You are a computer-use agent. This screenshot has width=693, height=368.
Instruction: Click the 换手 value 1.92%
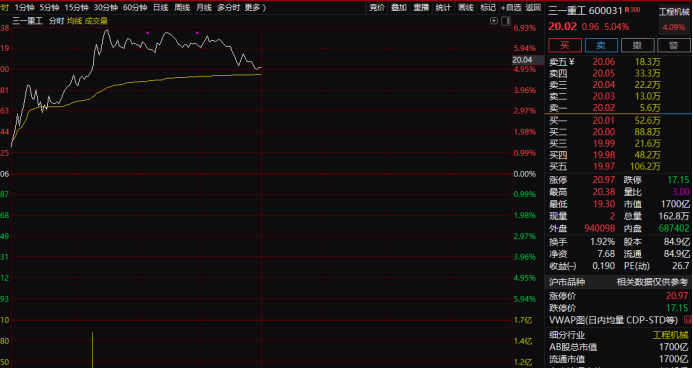tap(602, 242)
